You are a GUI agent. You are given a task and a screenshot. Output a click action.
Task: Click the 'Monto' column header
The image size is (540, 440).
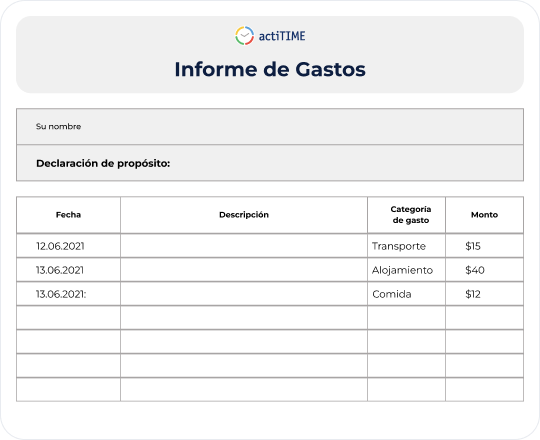coord(485,215)
